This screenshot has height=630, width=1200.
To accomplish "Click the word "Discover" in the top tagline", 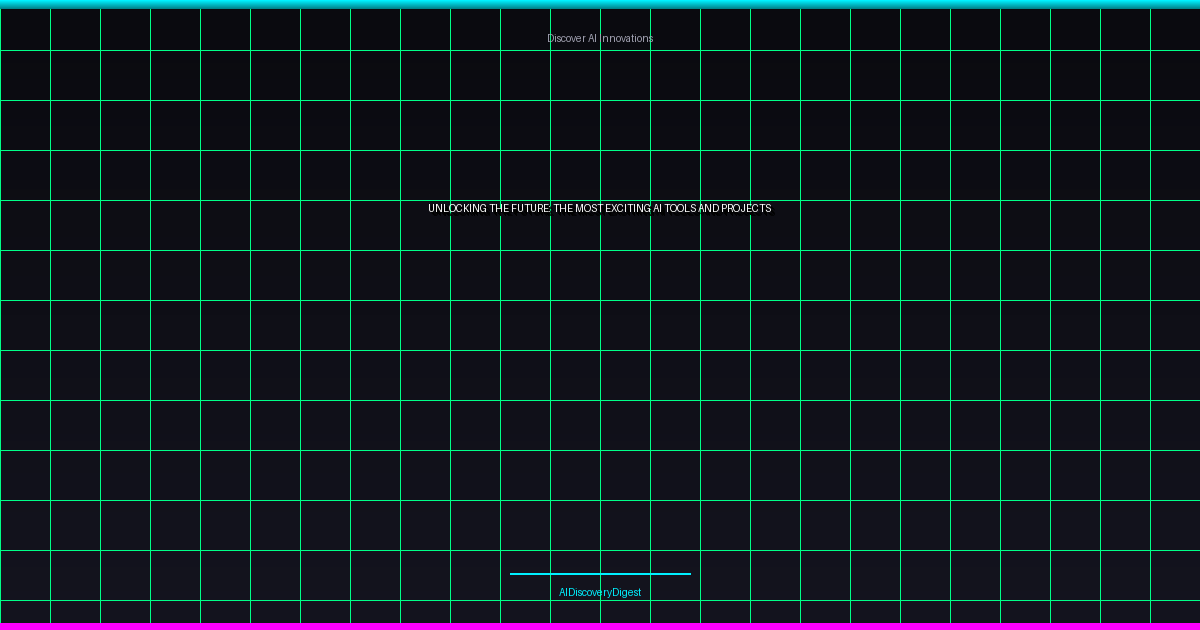I will [x=566, y=38].
